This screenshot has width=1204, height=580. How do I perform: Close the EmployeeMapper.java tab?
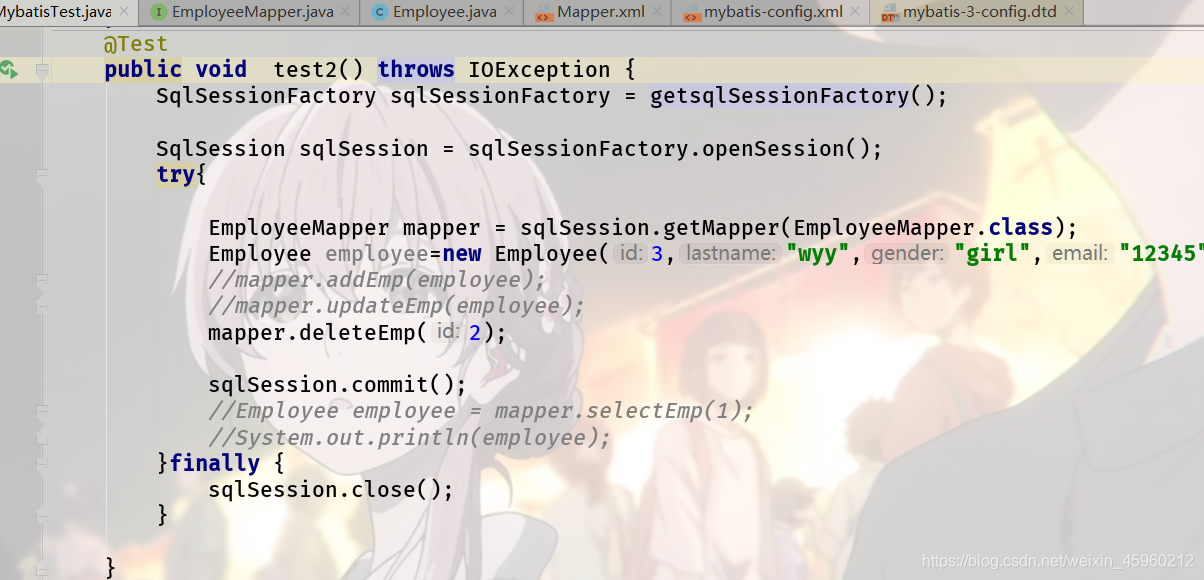pyautogui.click(x=347, y=13)
